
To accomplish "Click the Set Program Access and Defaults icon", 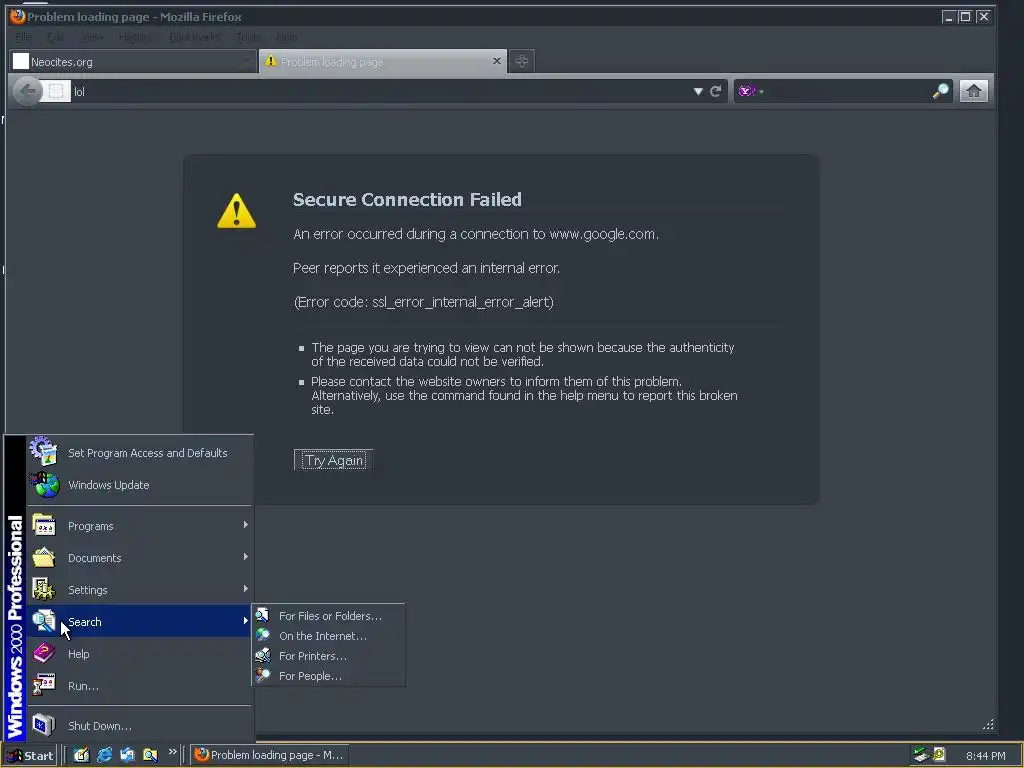I will (44, 451).
